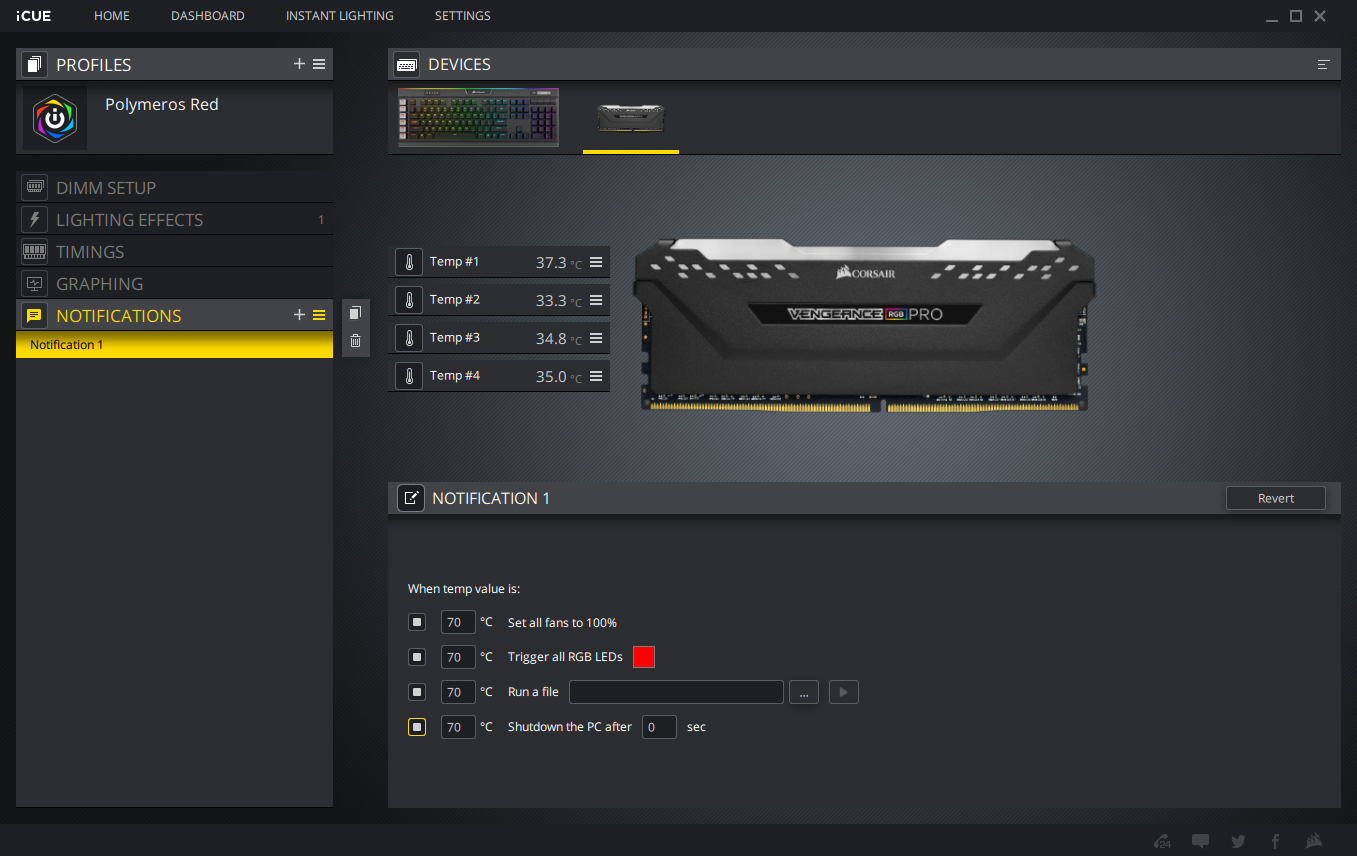Open the red RGB LED color swatch
The height and width of the screenshot is (856, 1357).
[x=644, y=657]
